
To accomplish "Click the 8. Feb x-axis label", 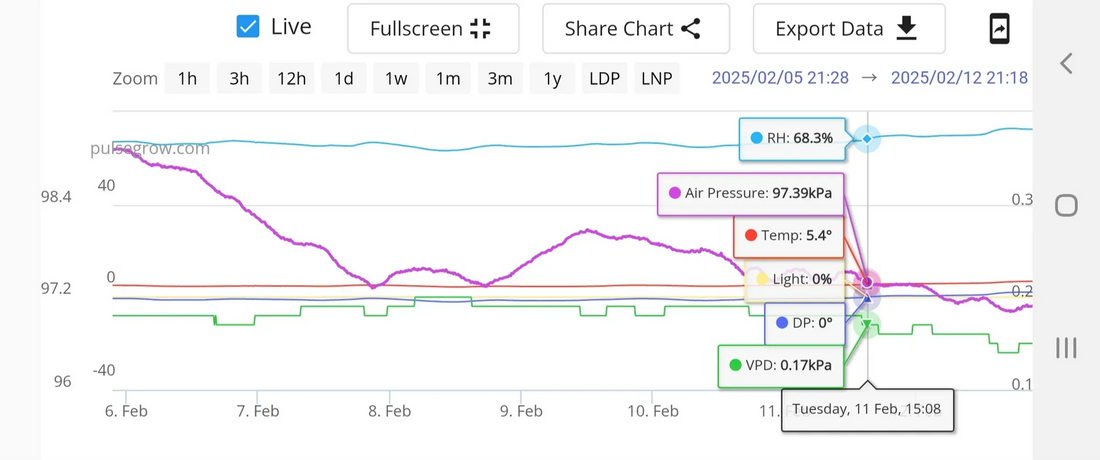I will pos(389,411).
